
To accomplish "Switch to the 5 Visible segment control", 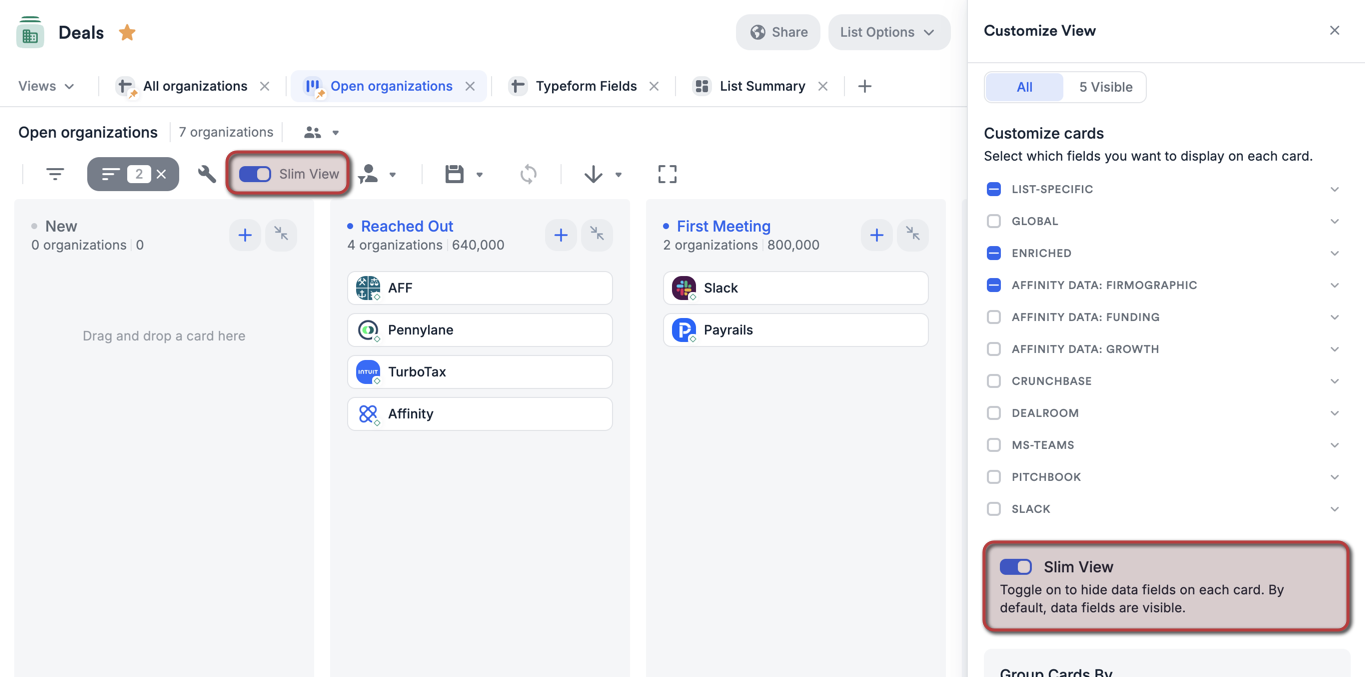I will (x=1104, y=86).
